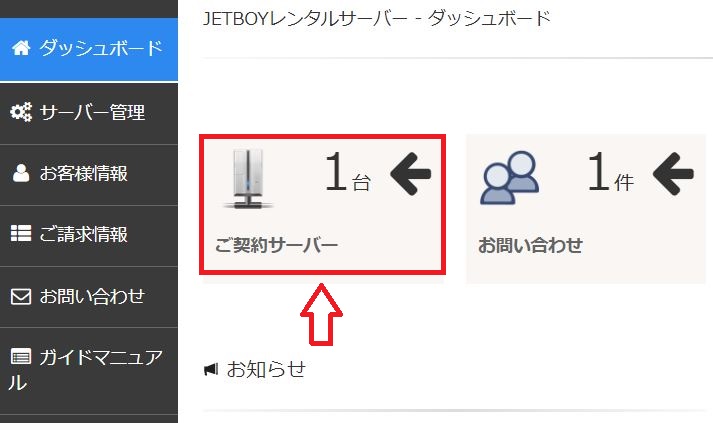The height and width of the screenshot is (423, 713).
Task: Open the ダッシュボード sidebar menu item
Action: pos(89,50)
